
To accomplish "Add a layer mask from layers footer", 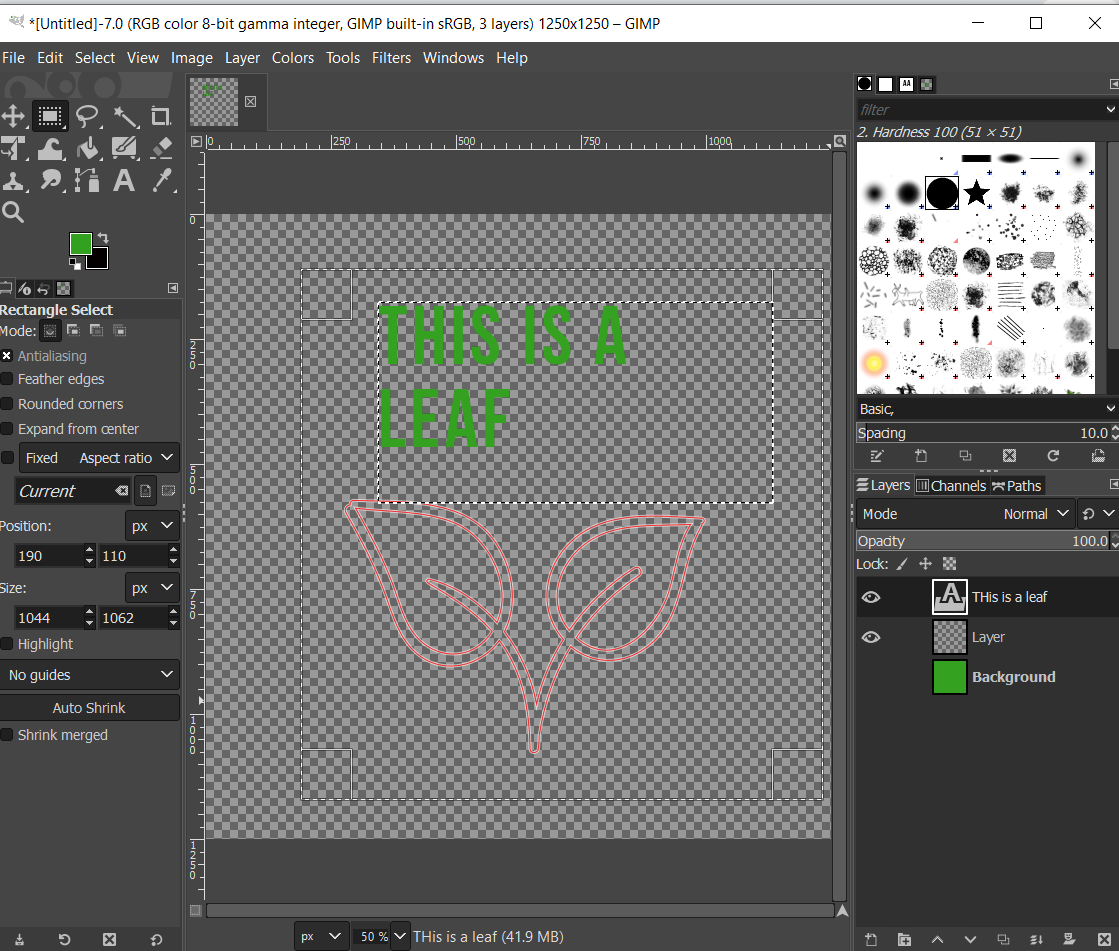I will point(1069,939).
